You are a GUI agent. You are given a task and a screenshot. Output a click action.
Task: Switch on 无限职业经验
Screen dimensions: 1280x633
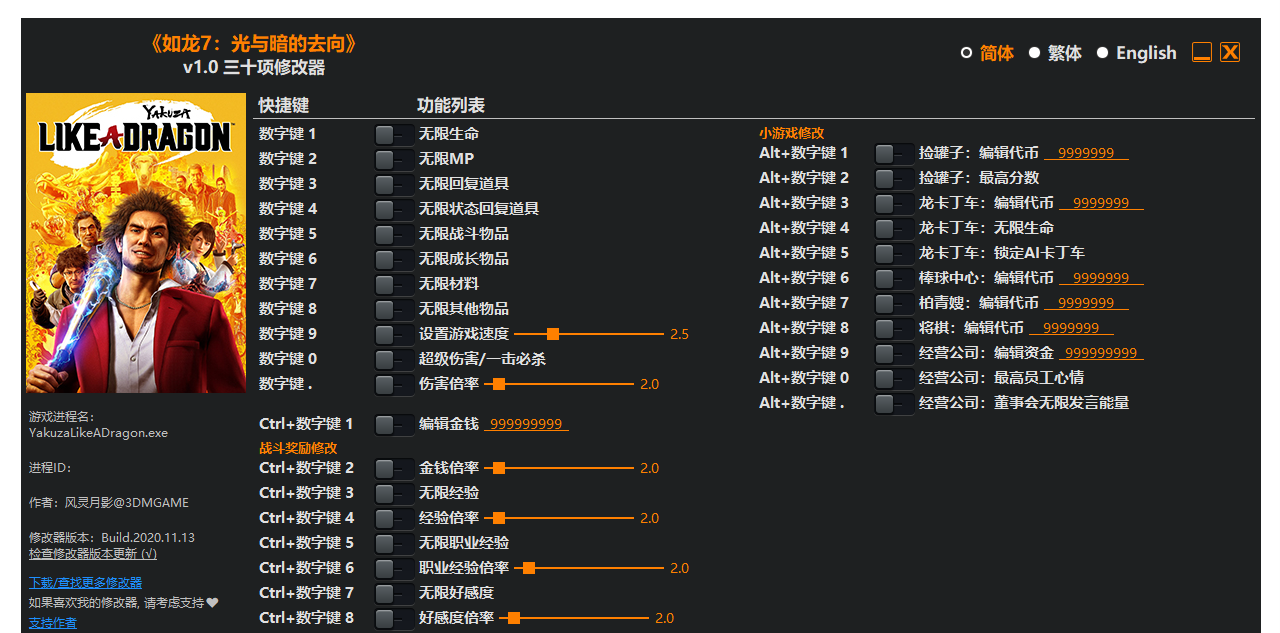point(394,543)
